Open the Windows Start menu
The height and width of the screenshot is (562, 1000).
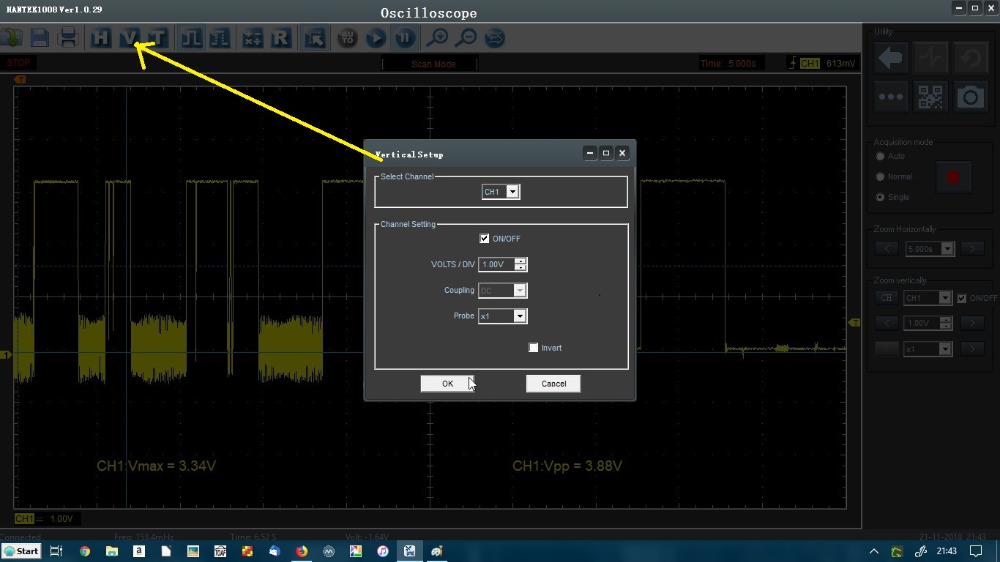click(x=21, y=551)
